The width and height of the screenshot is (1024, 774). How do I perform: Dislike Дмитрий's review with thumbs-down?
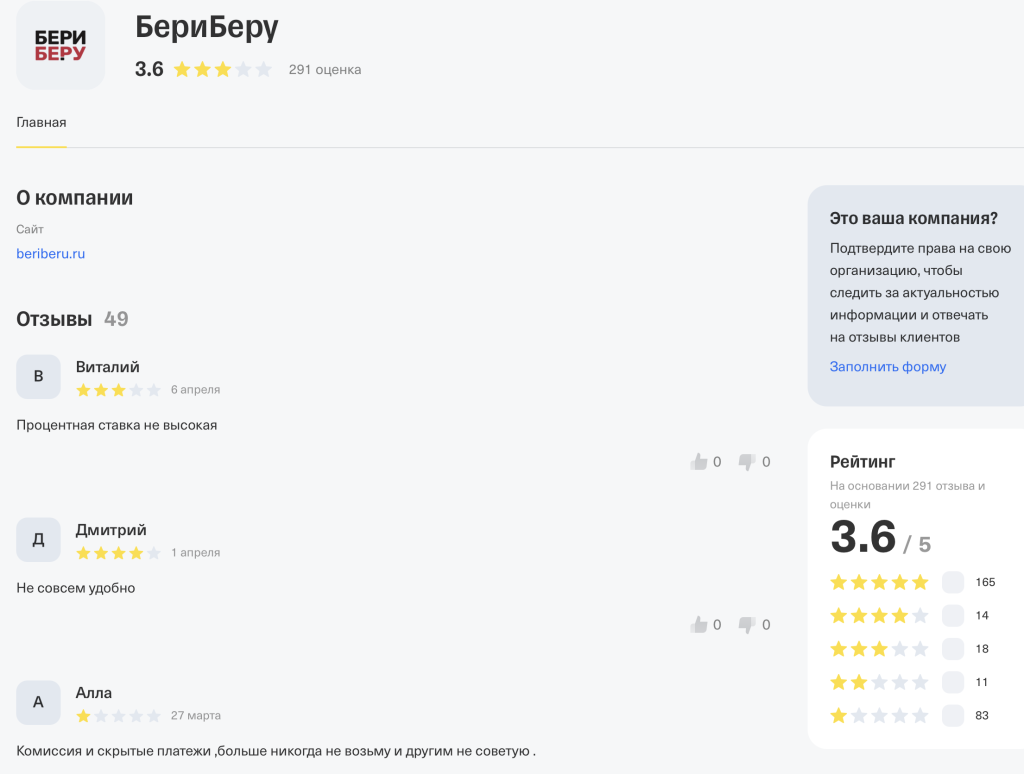747,625
